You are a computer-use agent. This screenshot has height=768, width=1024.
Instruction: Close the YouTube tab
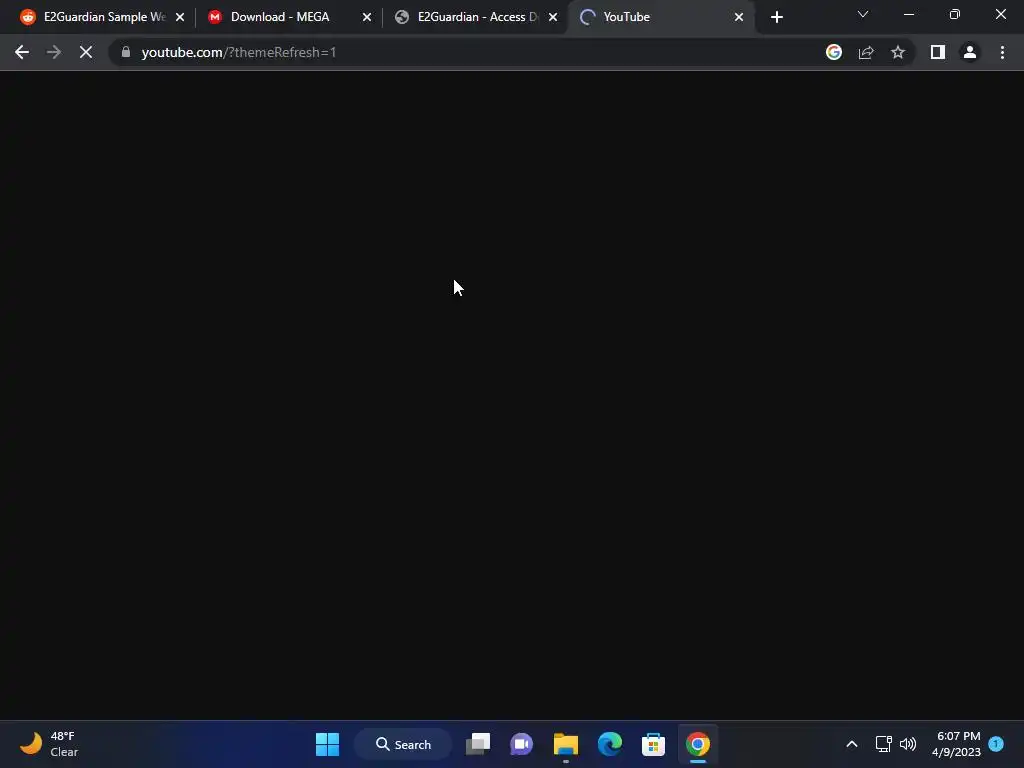739,17
